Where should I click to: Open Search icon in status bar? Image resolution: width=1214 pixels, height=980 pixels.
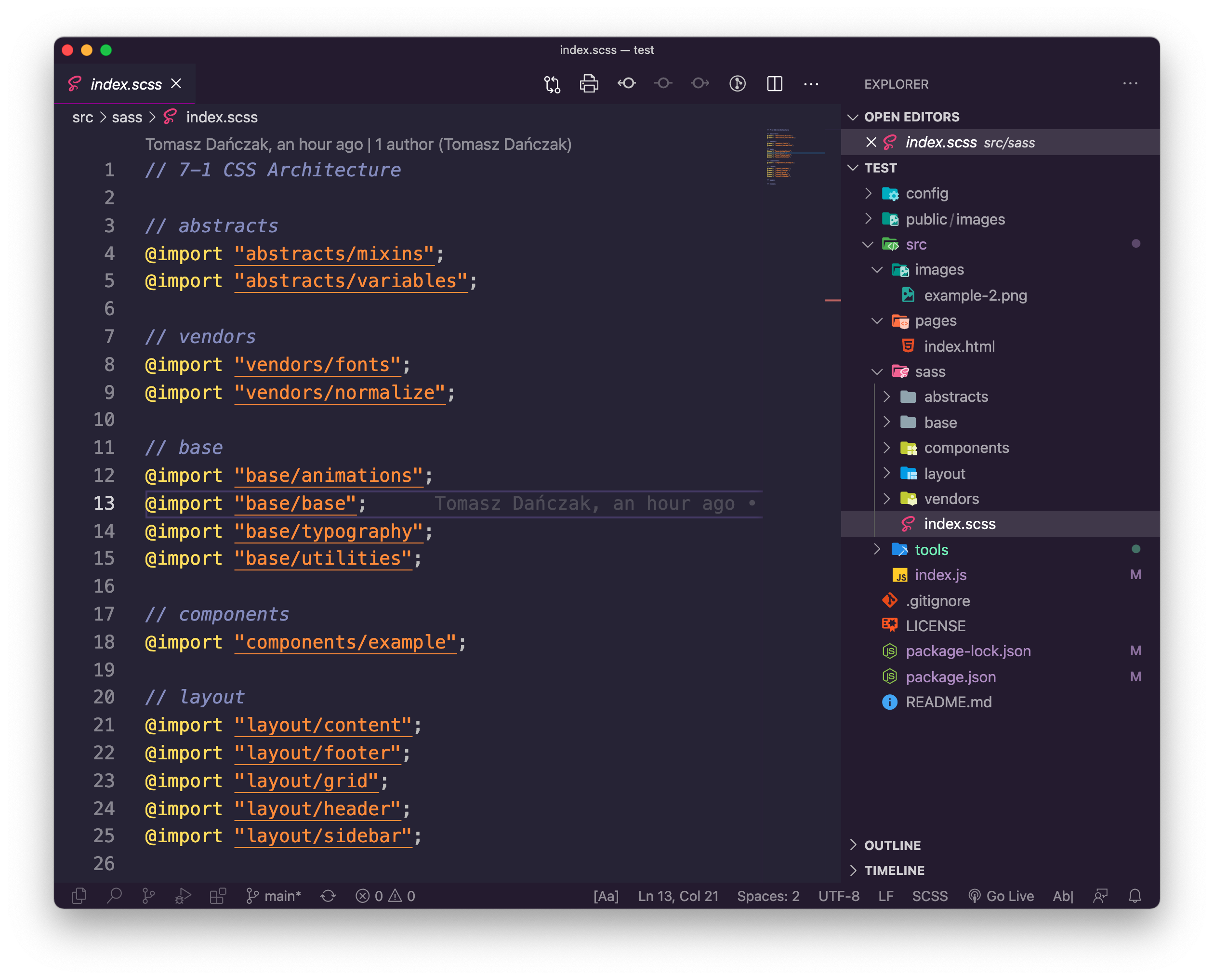tap(114, 895)
